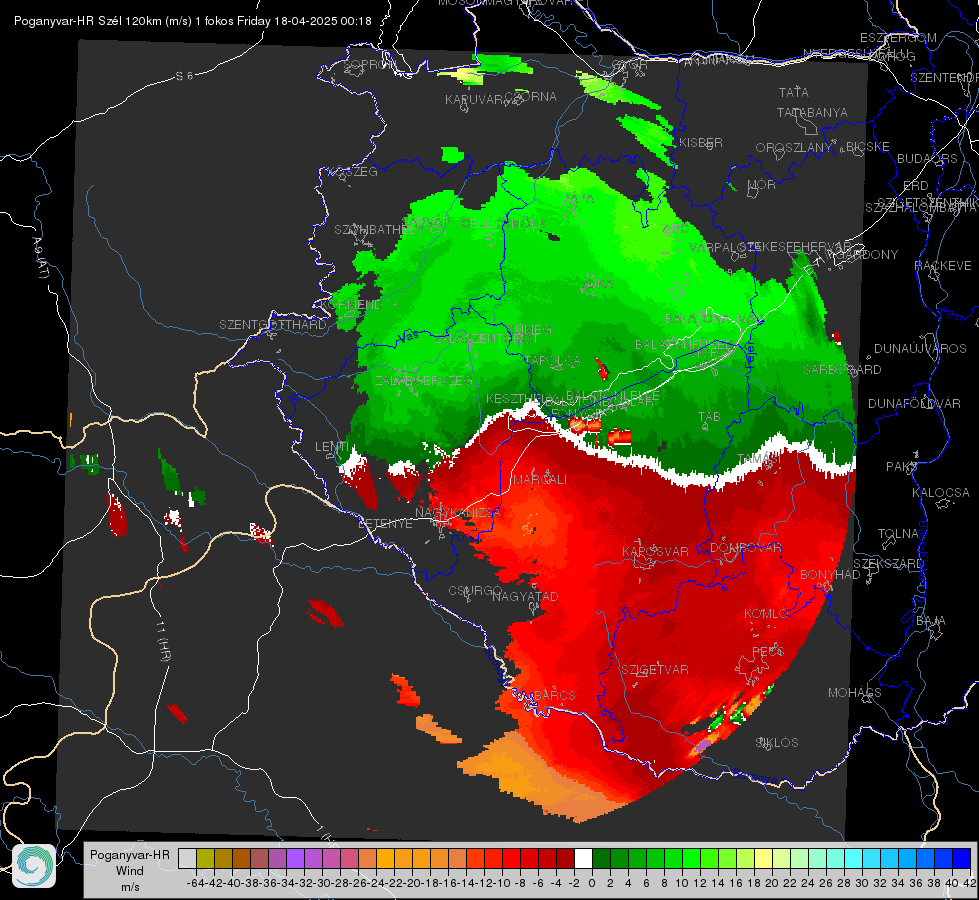The height and width of the screenshot is (900, 979).
Task: Select the dark green swatch between 0 and 2
Action: (601, 859)
